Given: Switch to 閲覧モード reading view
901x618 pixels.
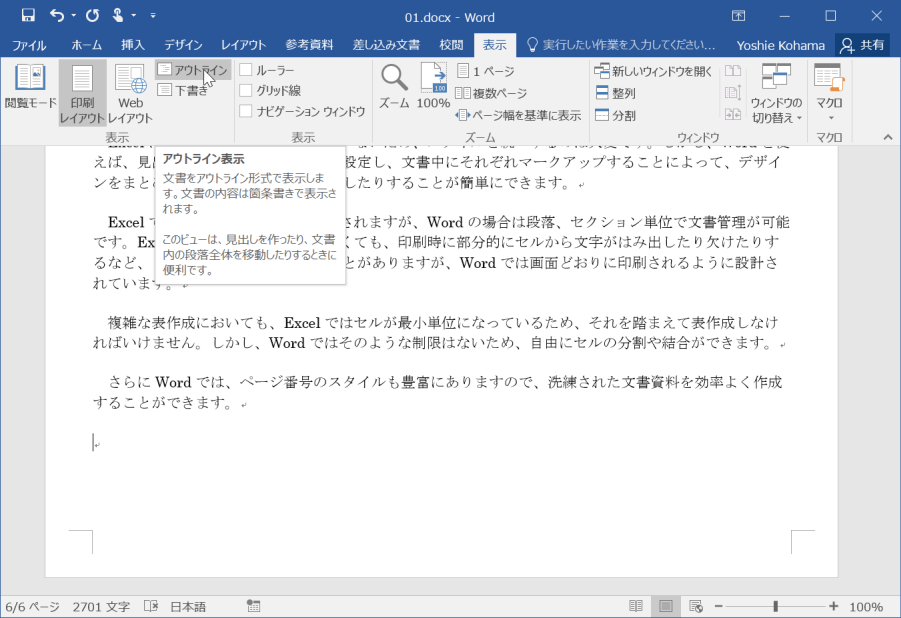Looking at the screenshot, I should (x=30, y=86).
